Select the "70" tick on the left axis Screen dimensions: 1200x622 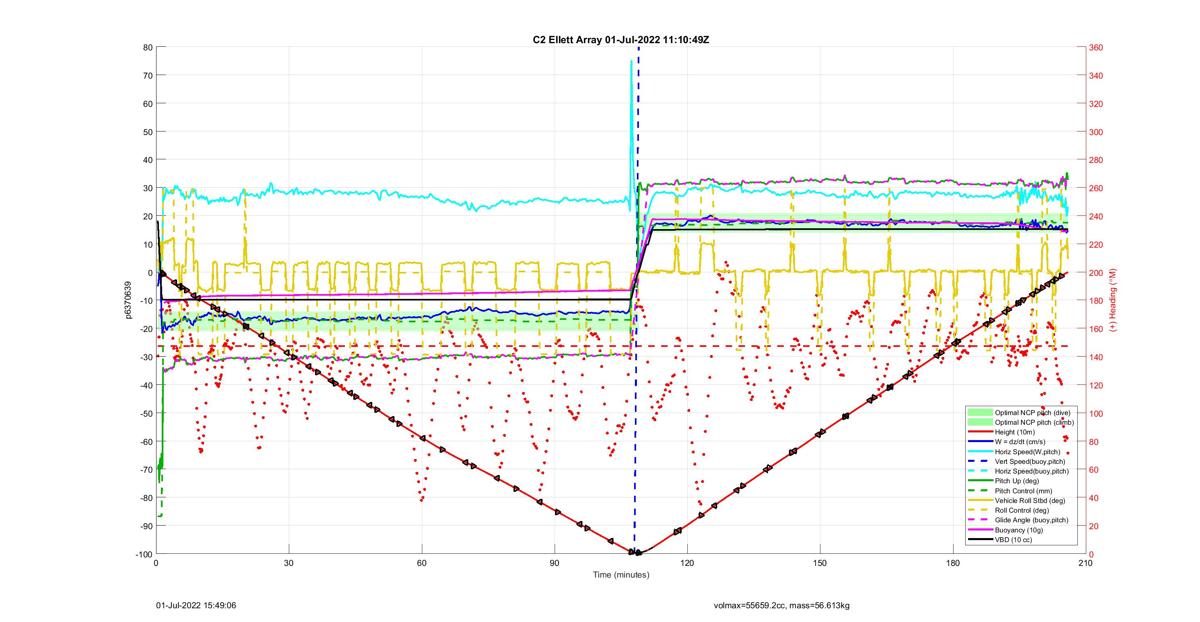pos(147,75)
